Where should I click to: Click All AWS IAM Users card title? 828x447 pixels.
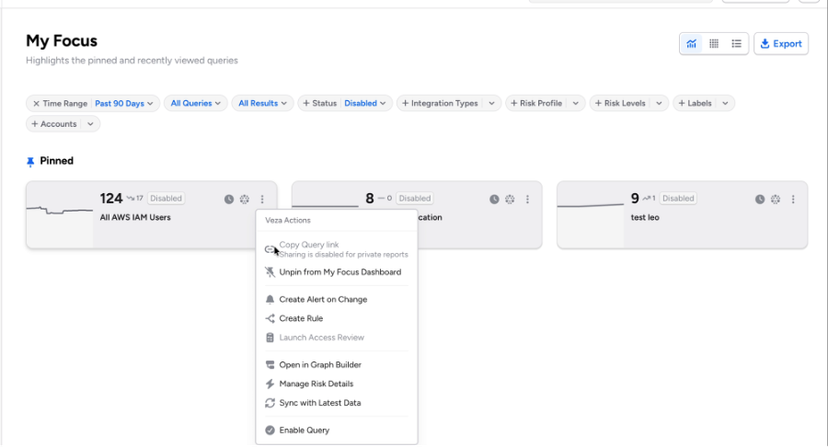[135, 218]
